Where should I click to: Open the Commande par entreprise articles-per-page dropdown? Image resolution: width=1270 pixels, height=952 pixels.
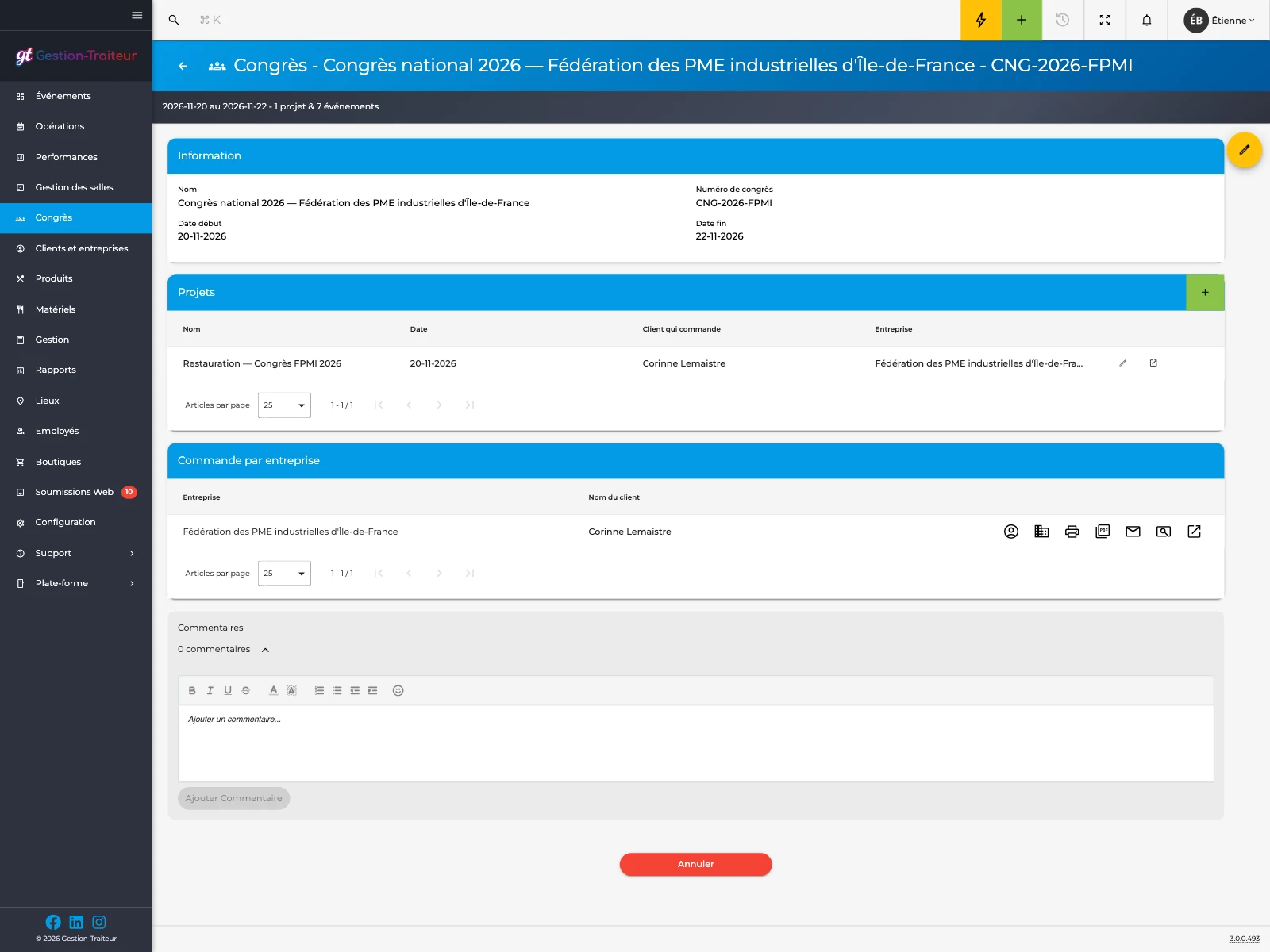[x=284, y=574]
